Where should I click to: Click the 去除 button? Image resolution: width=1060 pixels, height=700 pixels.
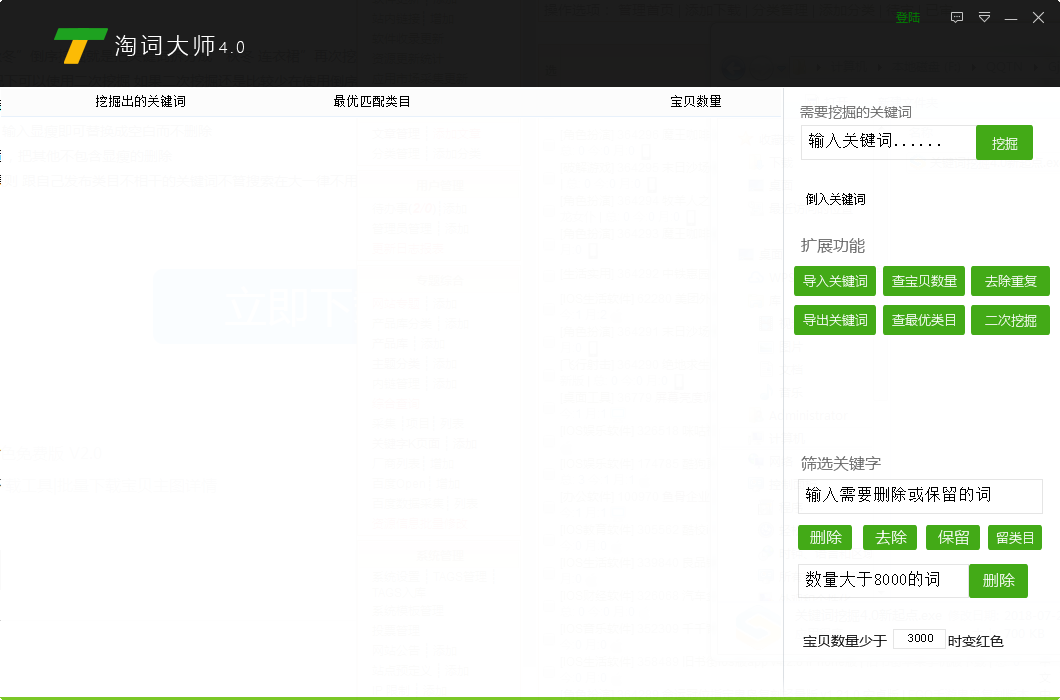[x=890, y=538]
